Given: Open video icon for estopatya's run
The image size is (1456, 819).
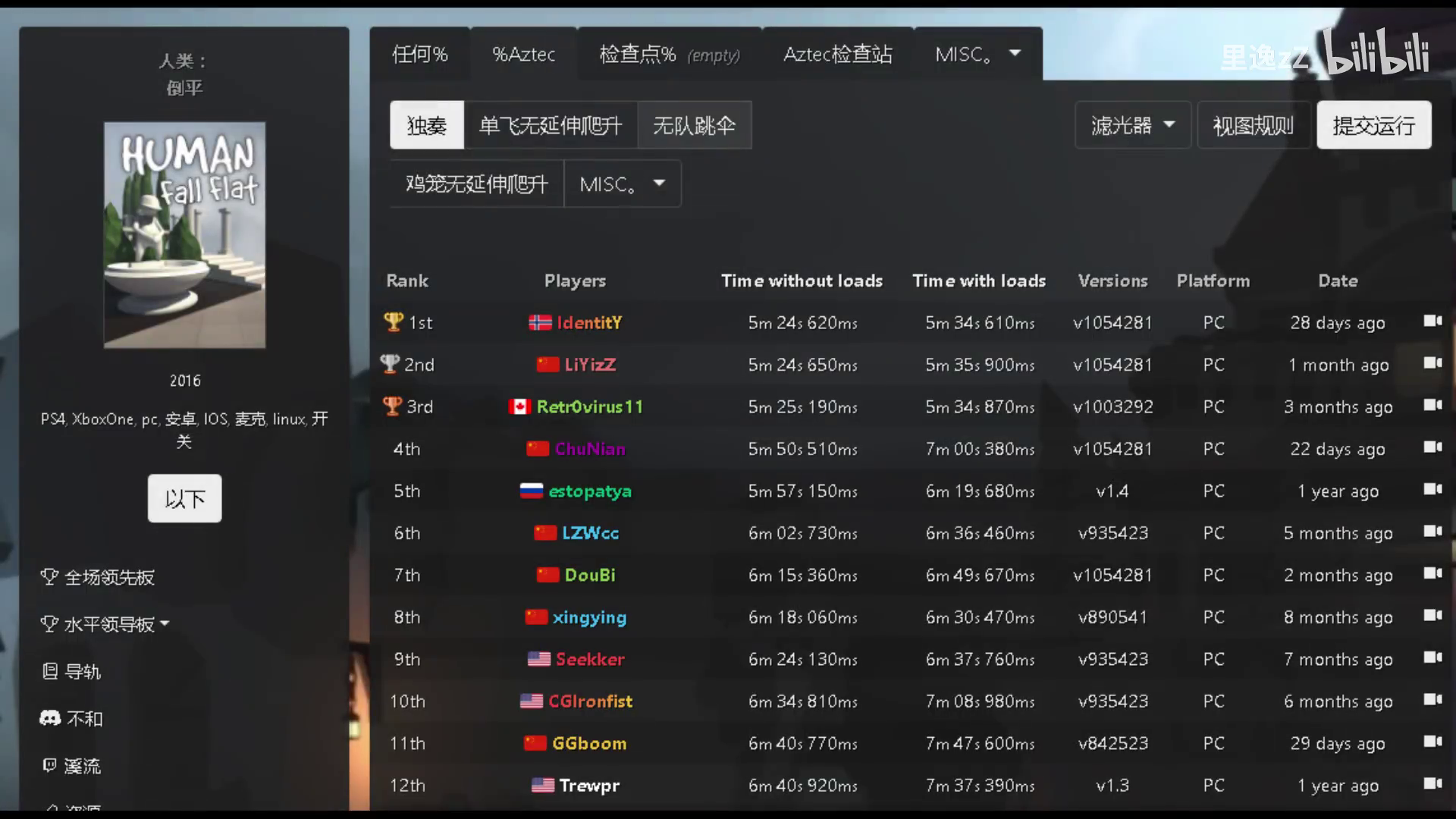Looking at the screenshot, I should (1432, 489).
